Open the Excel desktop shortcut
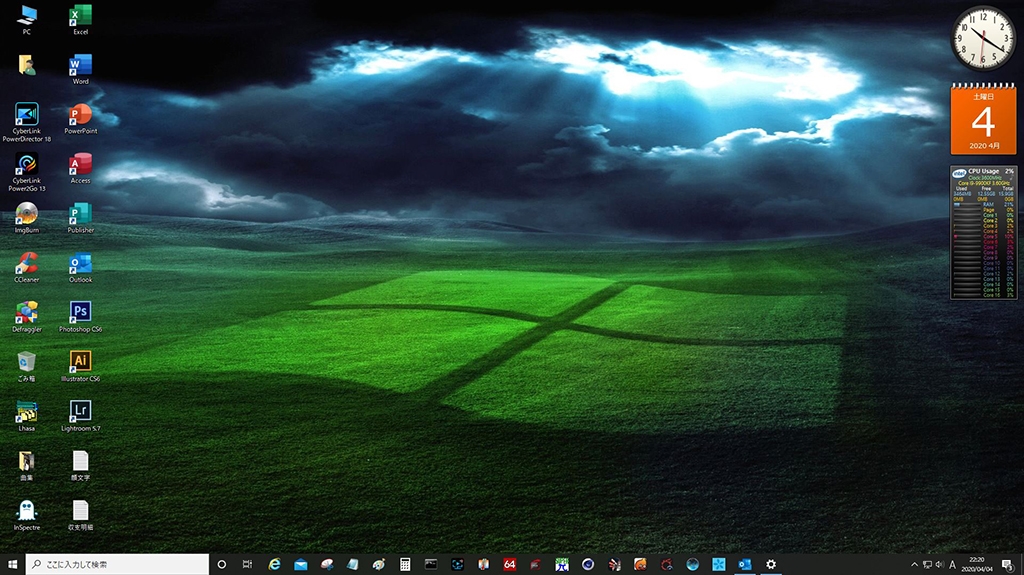 80,19
